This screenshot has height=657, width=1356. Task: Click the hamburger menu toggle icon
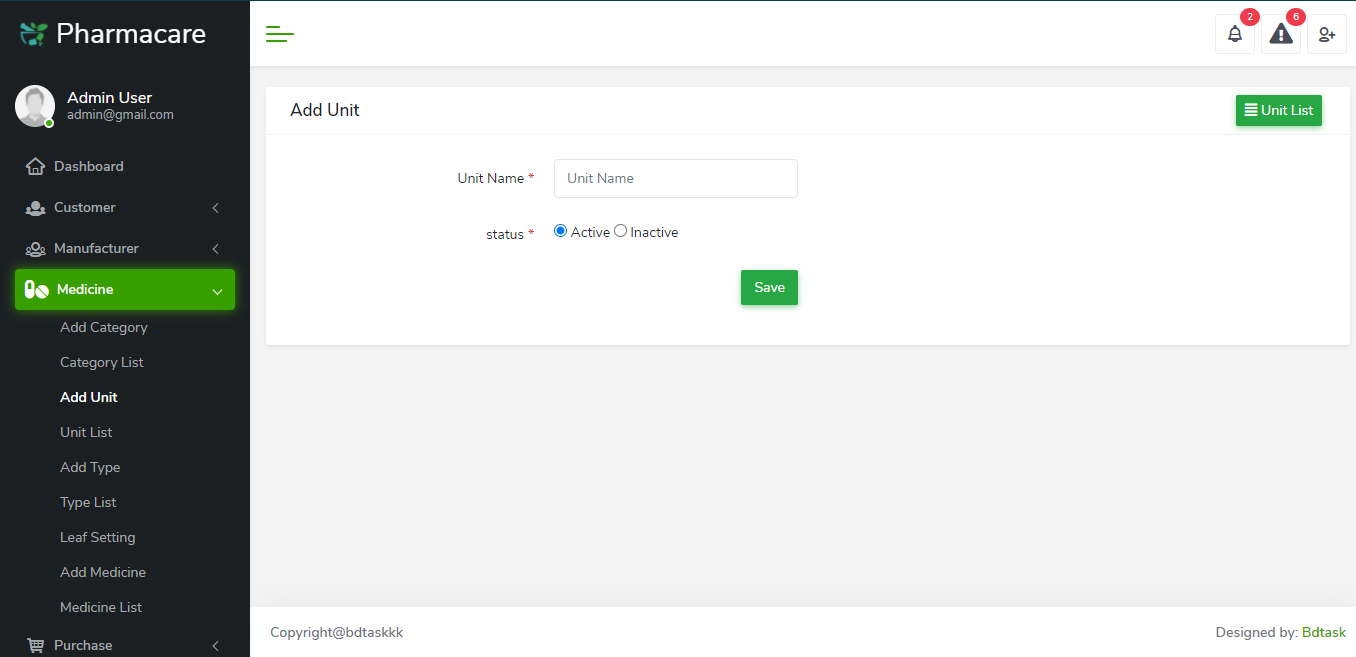pyautogui.click(x=279, y=35)
